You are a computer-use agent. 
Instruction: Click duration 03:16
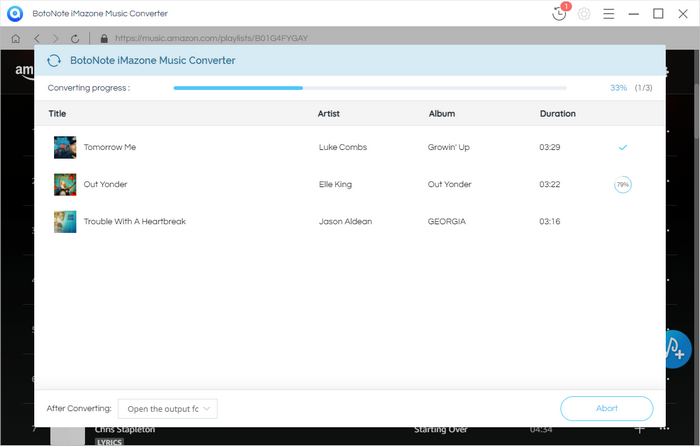(550, 221)
